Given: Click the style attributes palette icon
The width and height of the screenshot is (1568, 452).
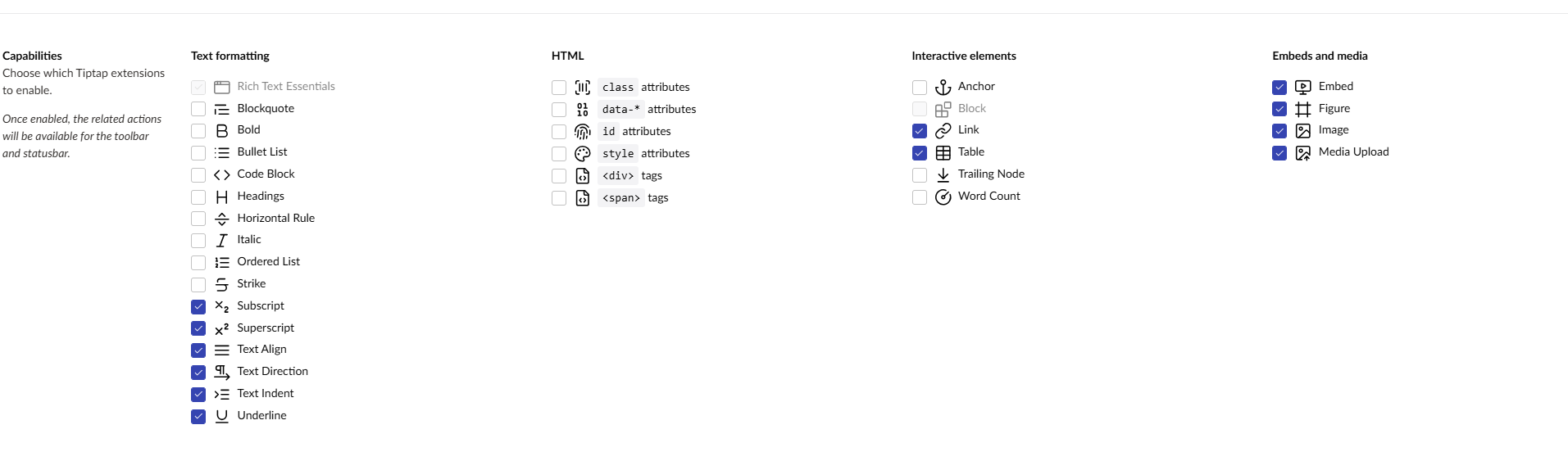Looking at the screenshot, I should 582,154.
